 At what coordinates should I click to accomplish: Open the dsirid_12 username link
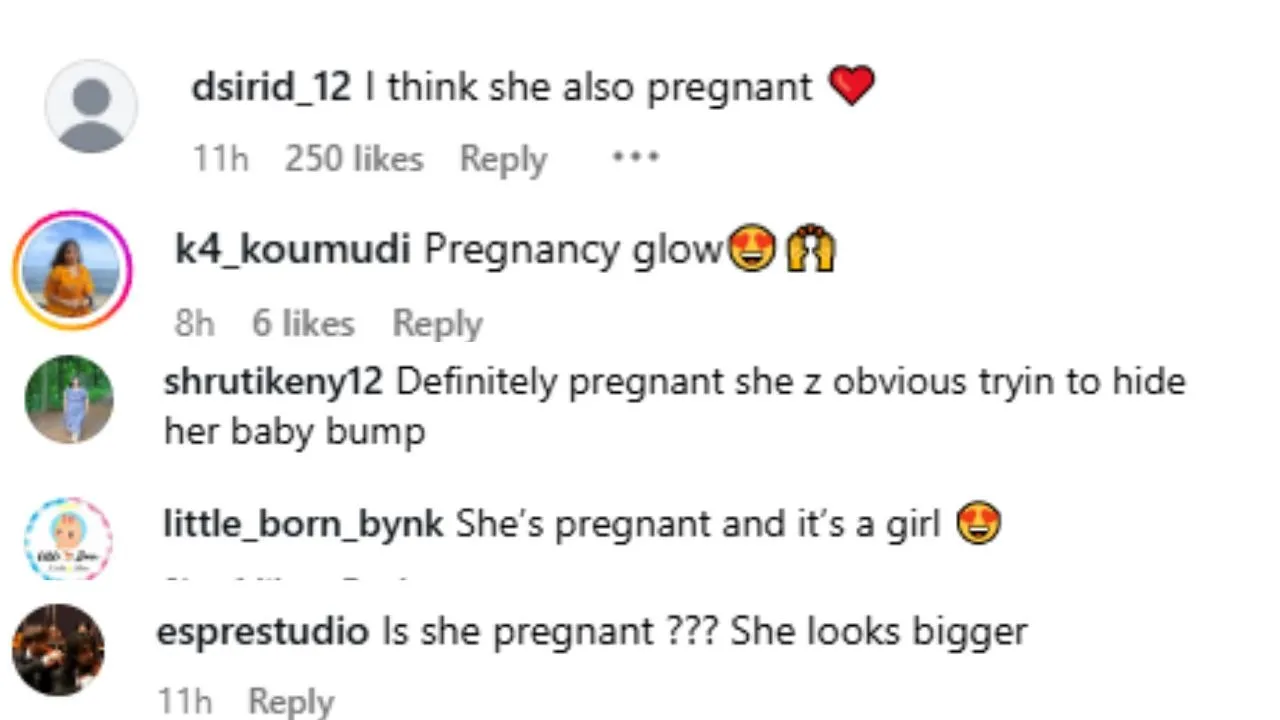[271, 88]
